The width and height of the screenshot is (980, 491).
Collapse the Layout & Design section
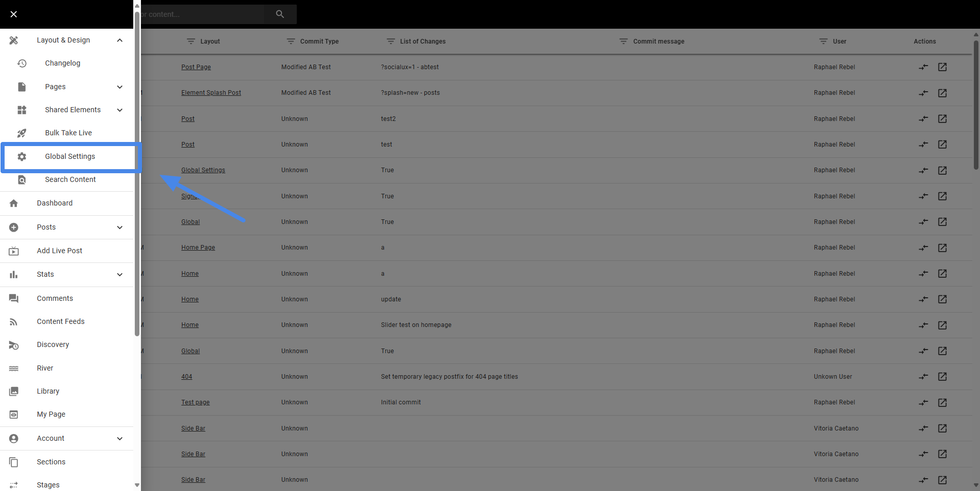[x=120, y=40]
